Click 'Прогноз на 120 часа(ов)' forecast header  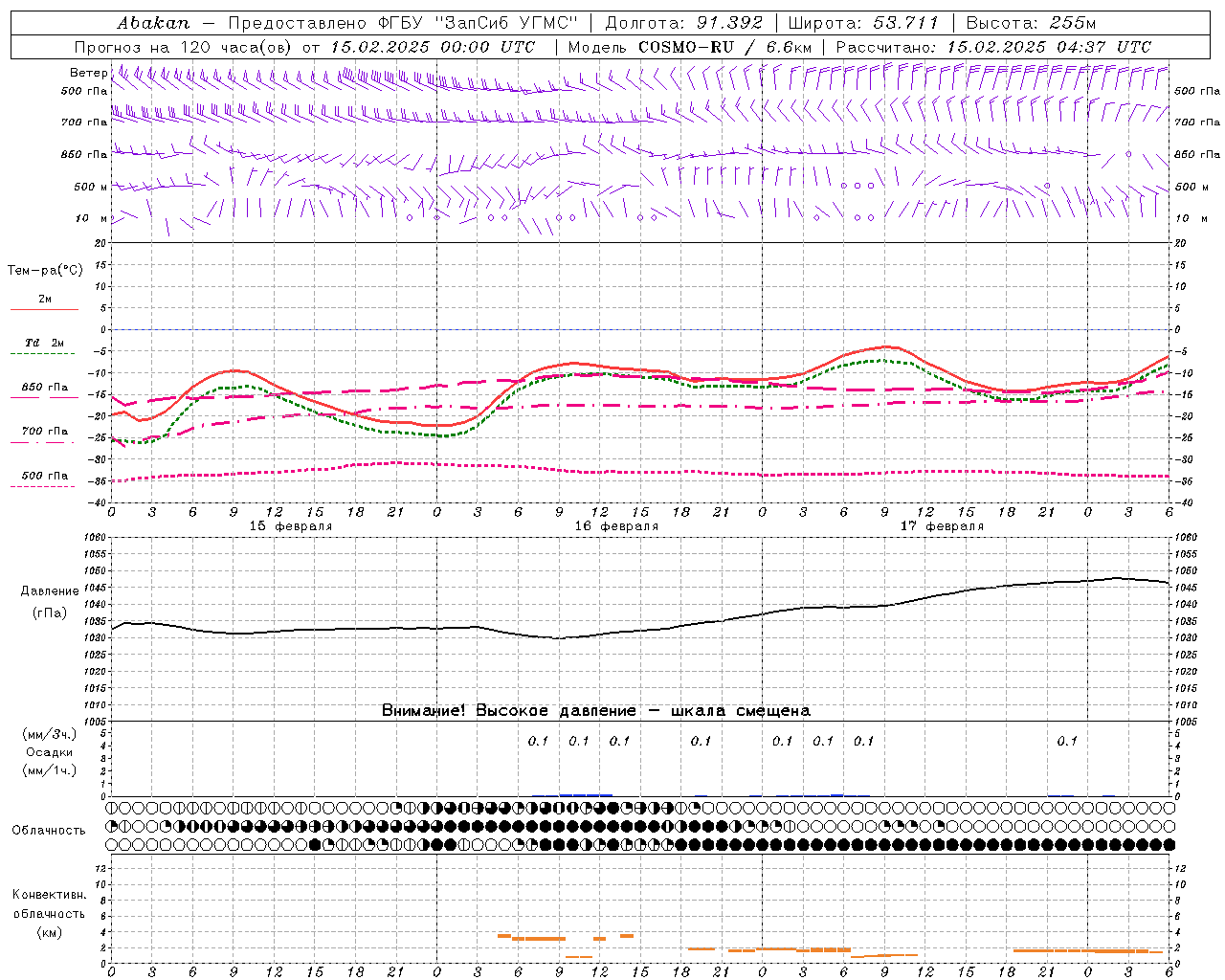coord(184,47)
